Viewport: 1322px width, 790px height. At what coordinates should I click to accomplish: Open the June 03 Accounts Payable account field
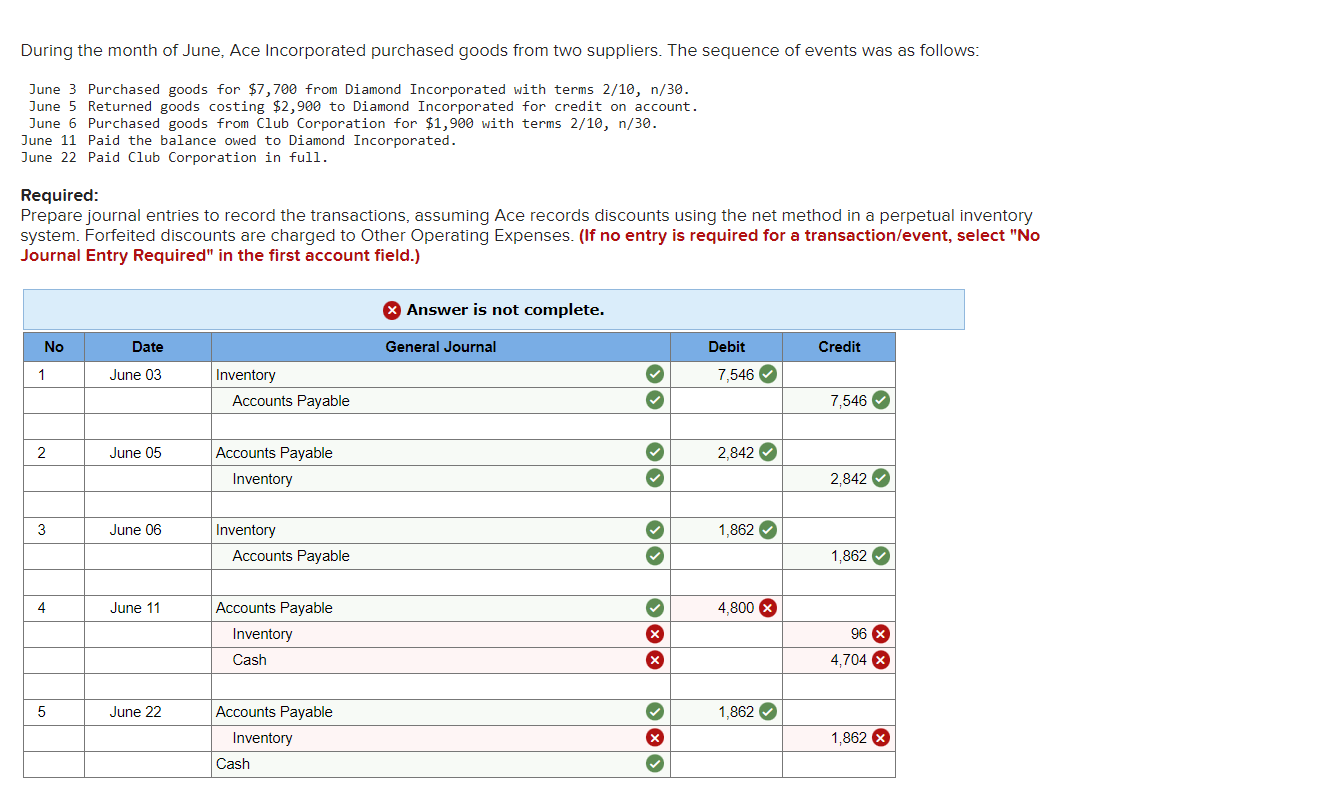click(440, 400)
